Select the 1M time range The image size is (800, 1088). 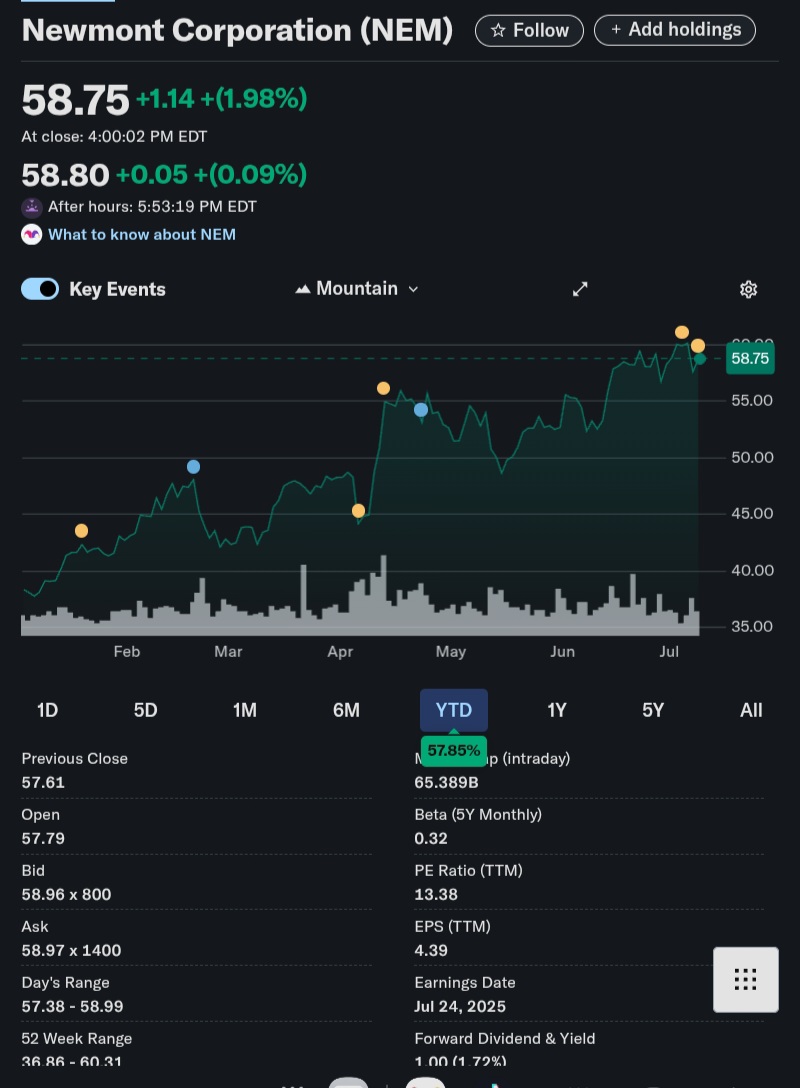point(245,710)
